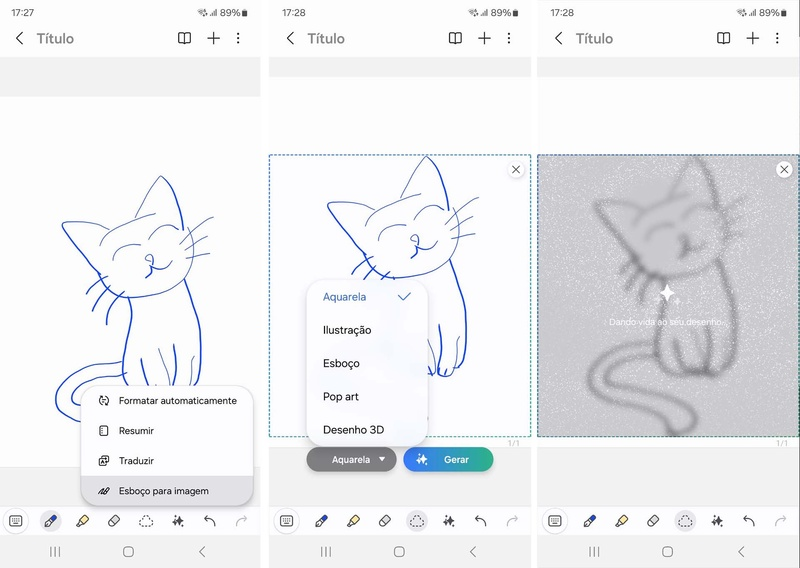
Task: Open three-dot more options in left screen
Action: (x=238, y=38)
